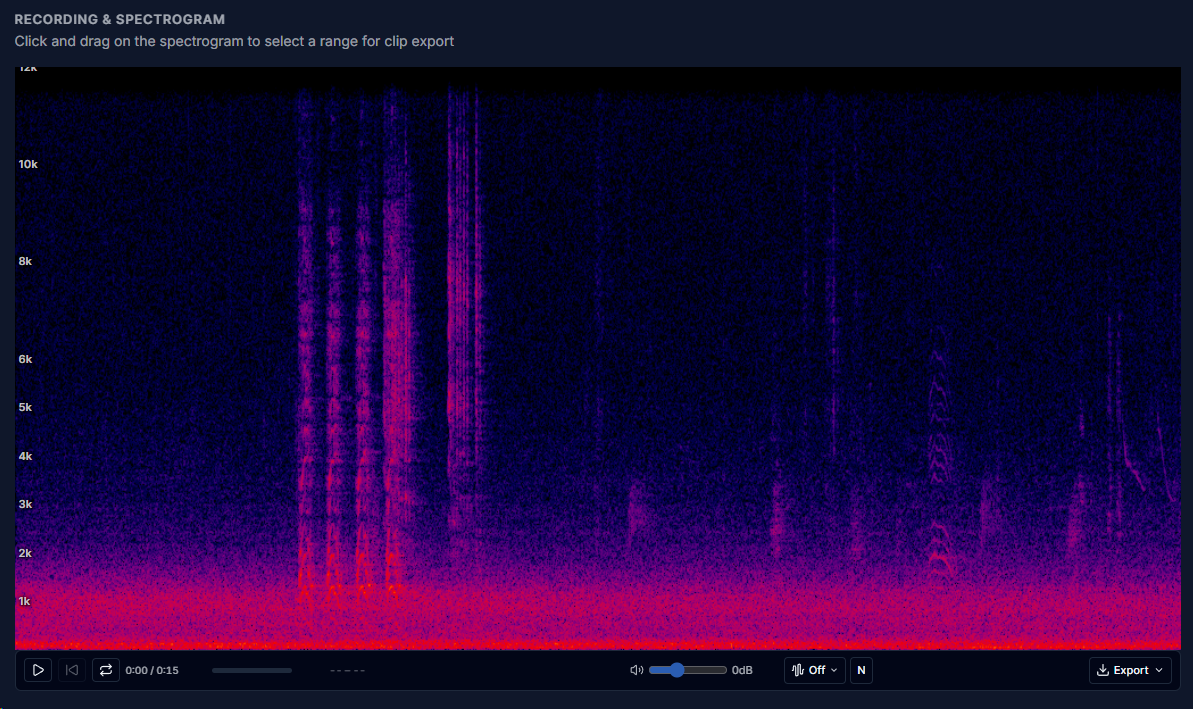Click the download icon in Export
1193x709 pixels.
coord(1103,670)
